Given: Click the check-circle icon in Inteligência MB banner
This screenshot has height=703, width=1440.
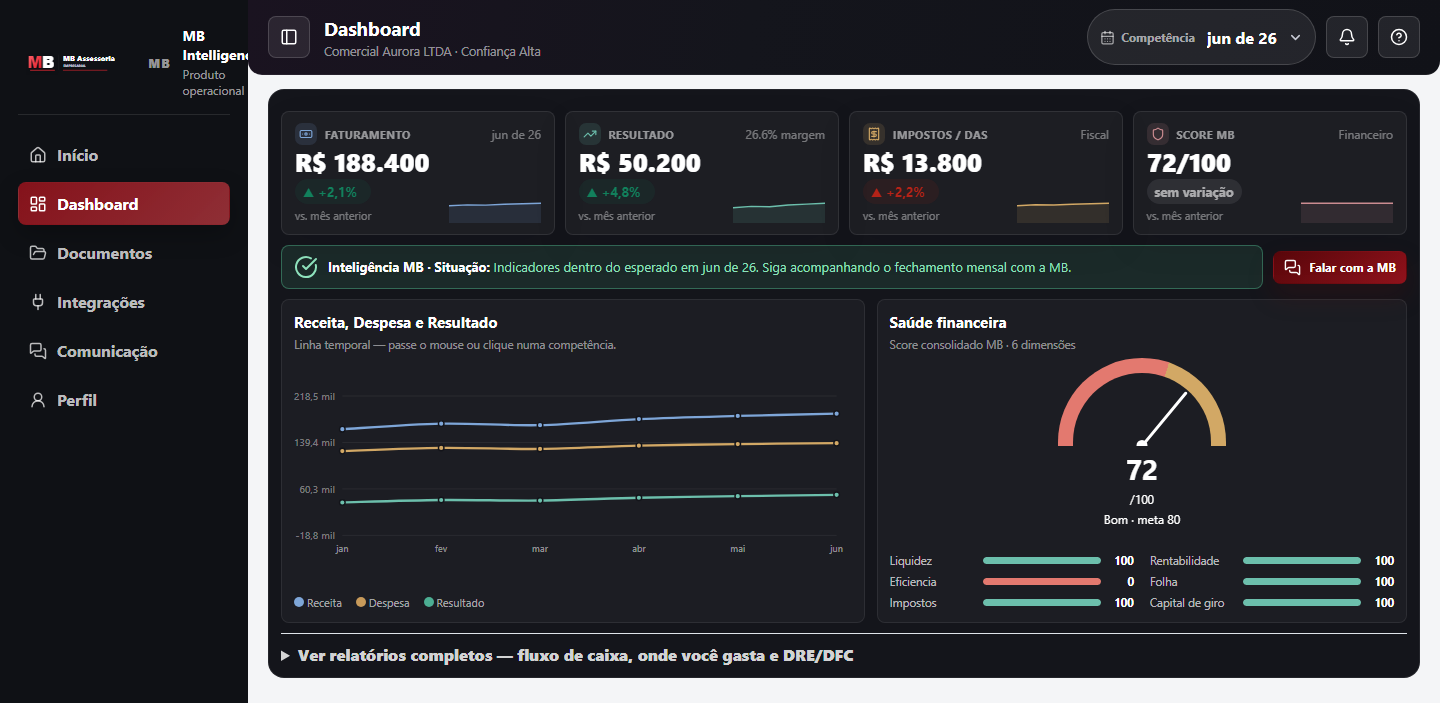Looking at the screenshot, I should [306, 267].
